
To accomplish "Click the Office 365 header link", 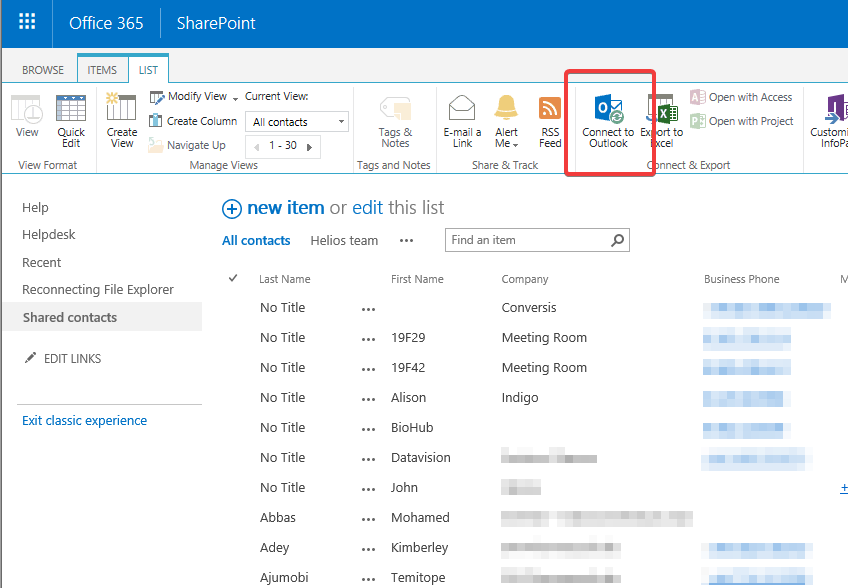I will pos(106,23).
